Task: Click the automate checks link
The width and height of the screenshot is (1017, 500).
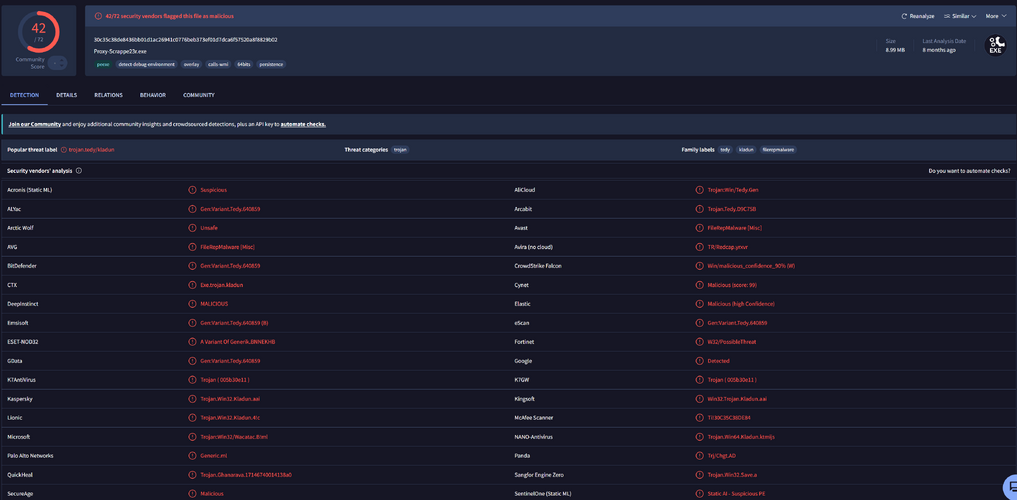Action: (303, 124)
